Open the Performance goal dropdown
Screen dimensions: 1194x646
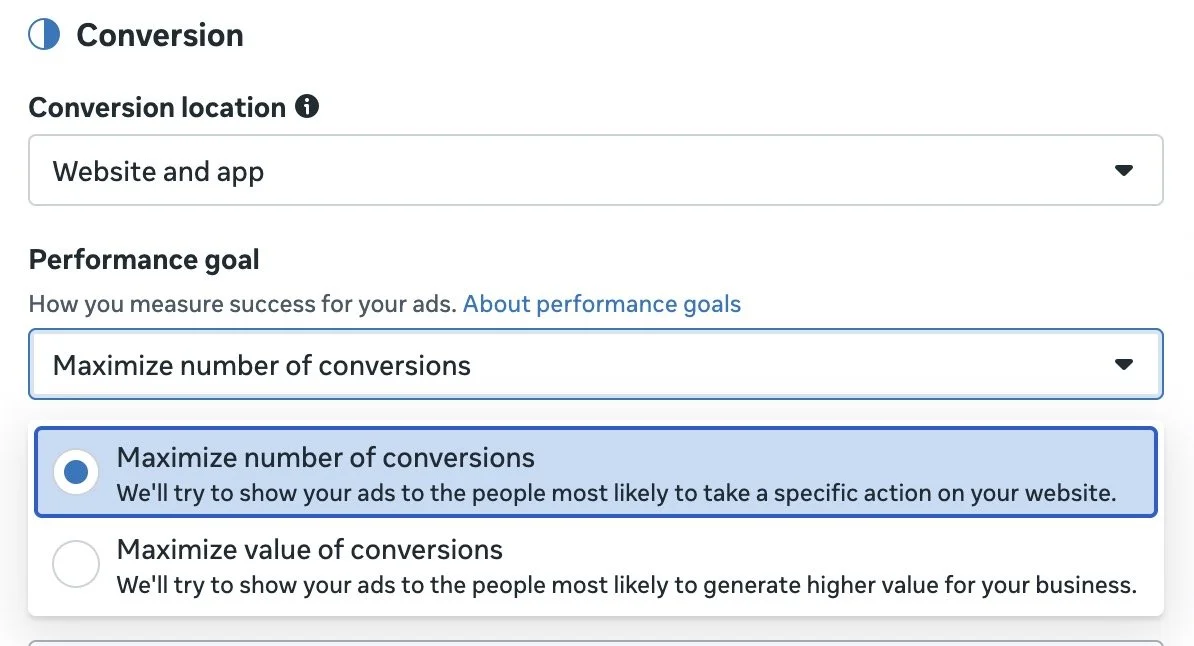[596, 364]
